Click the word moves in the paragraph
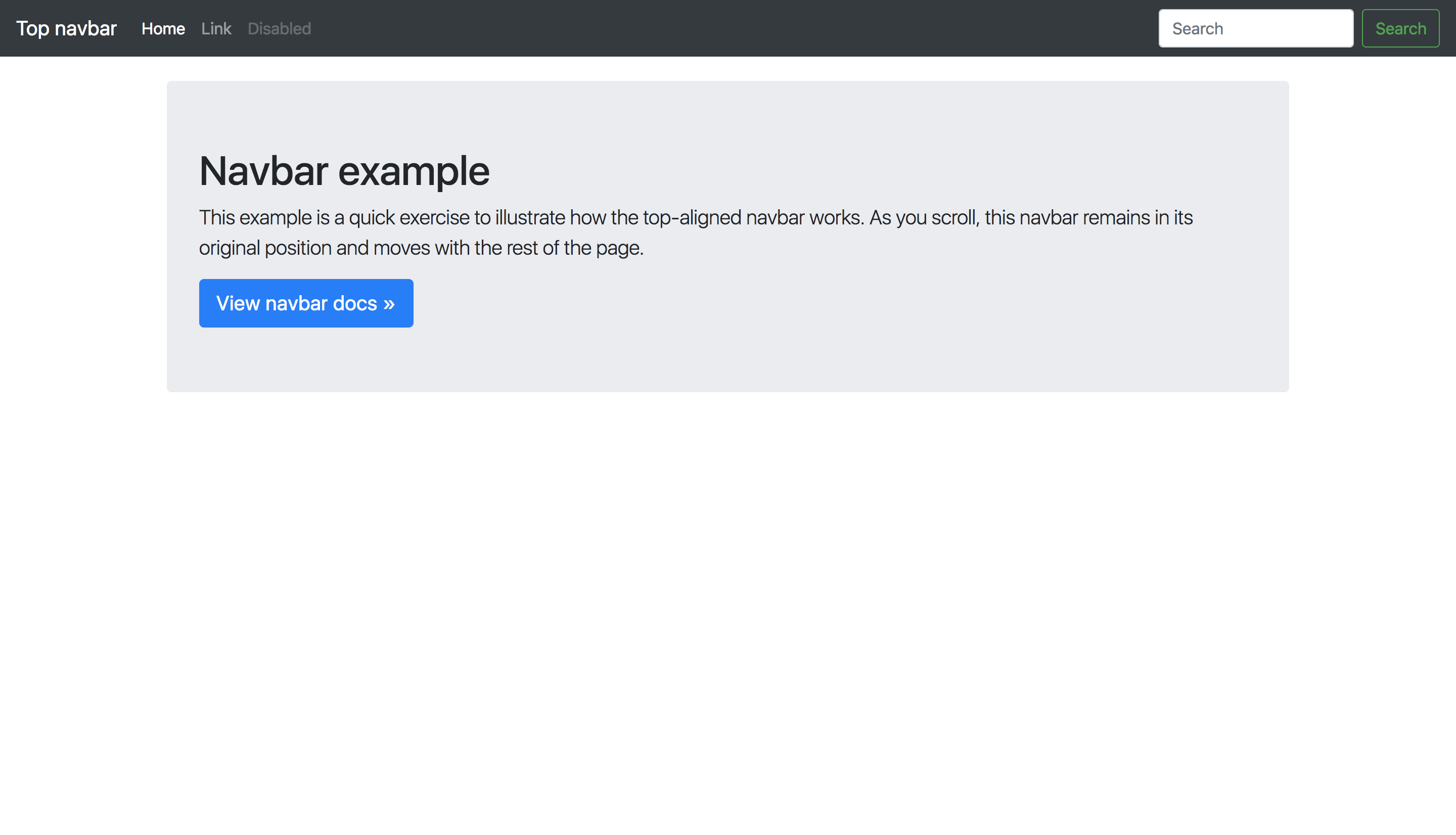This screenshot has width=1456, height=835. coord(401,248)
